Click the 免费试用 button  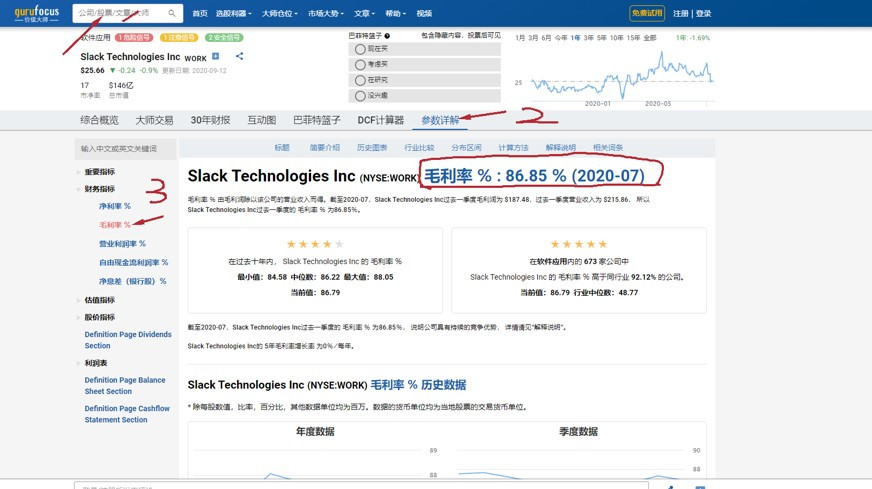(647, 13)
